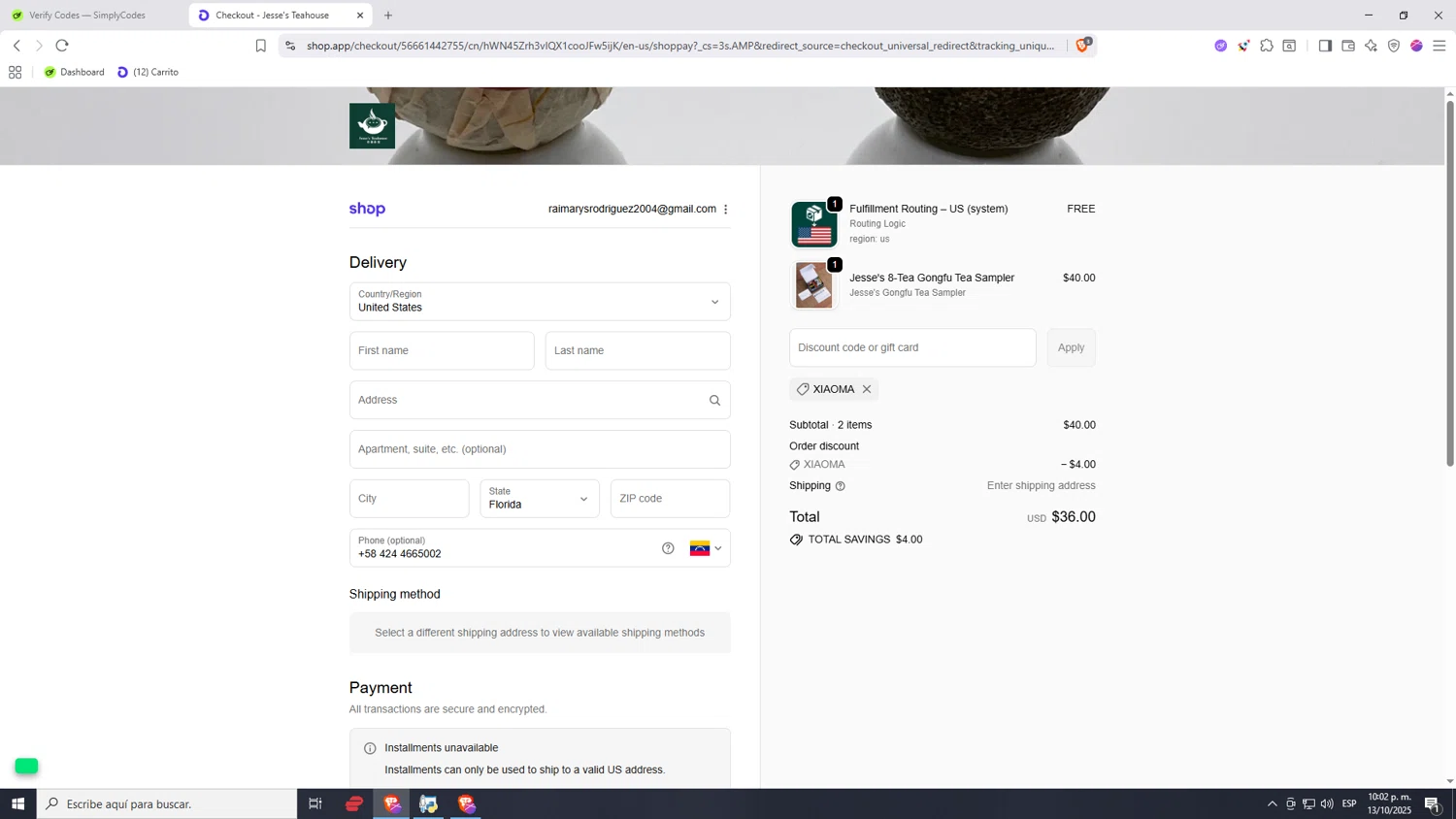Viewport: 1456px width, 819px height.
Task: Toggle the browser sidebar panel icon
Action: (1325, 46)
